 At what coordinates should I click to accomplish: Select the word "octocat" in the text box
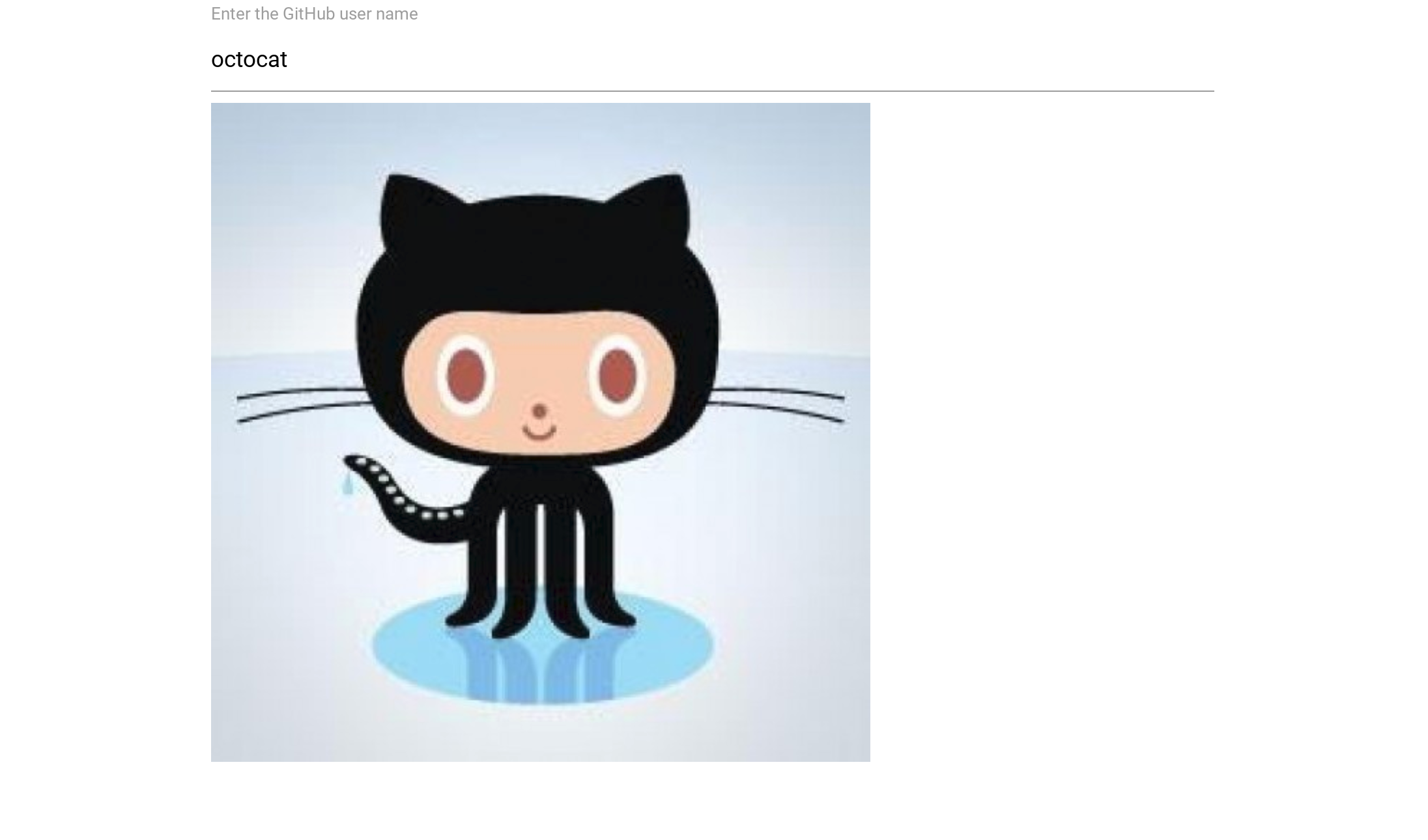tap(249, 59)
